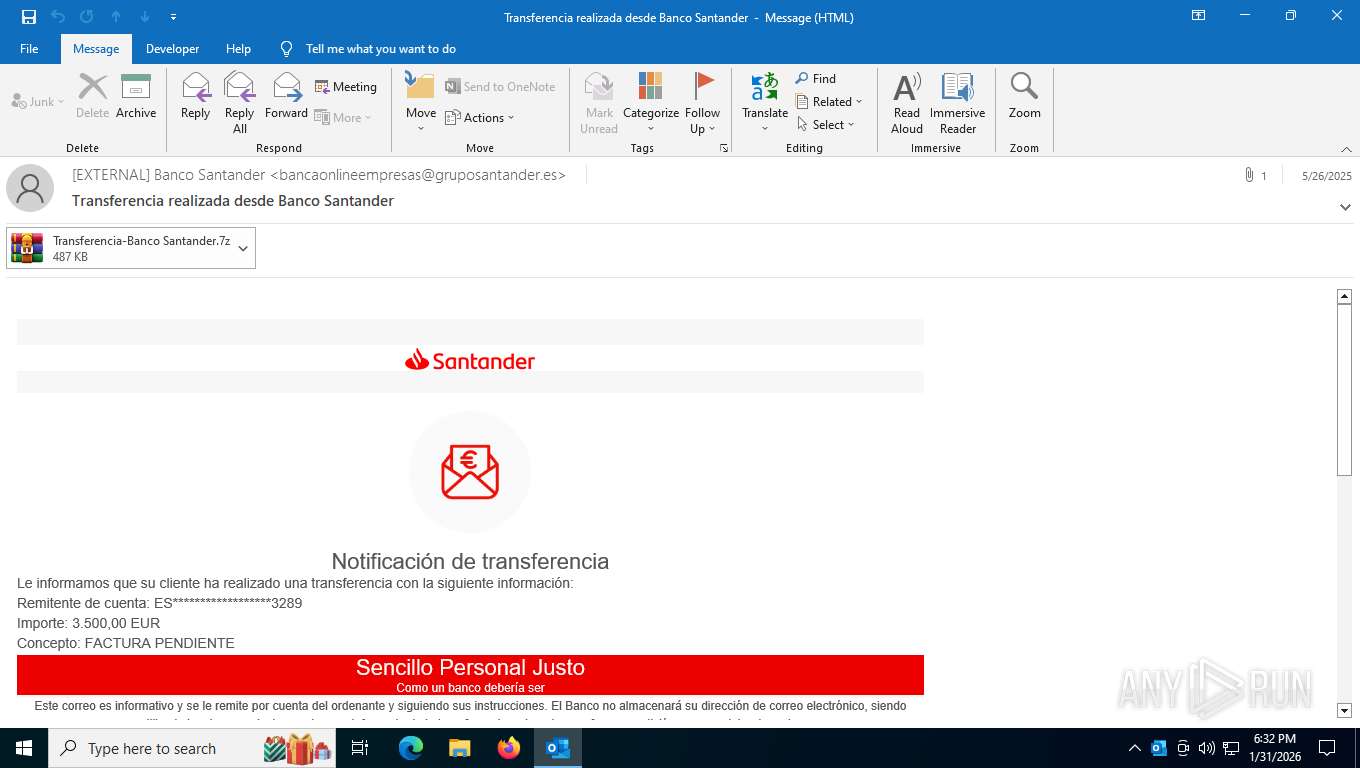The image size is (1360, 768).
Task: Archive this message
Action: coord(136,98)
